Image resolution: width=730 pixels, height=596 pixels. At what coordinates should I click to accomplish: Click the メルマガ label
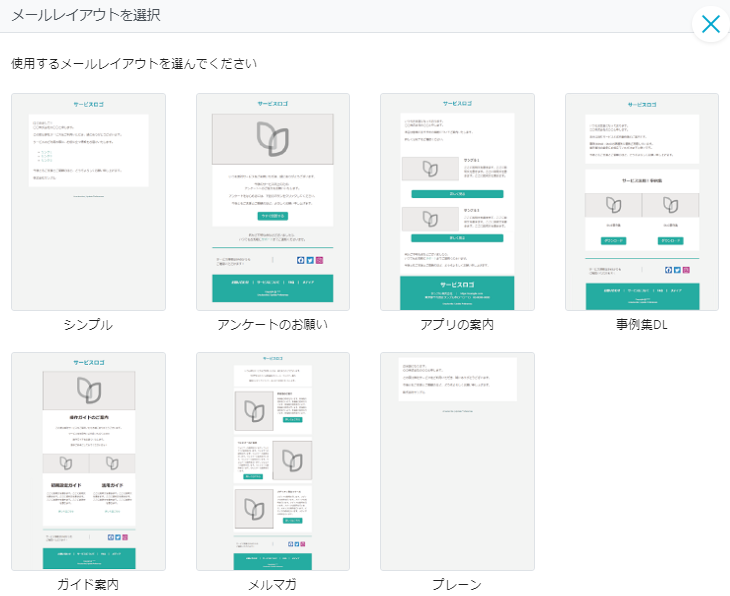tap(273, 584)
